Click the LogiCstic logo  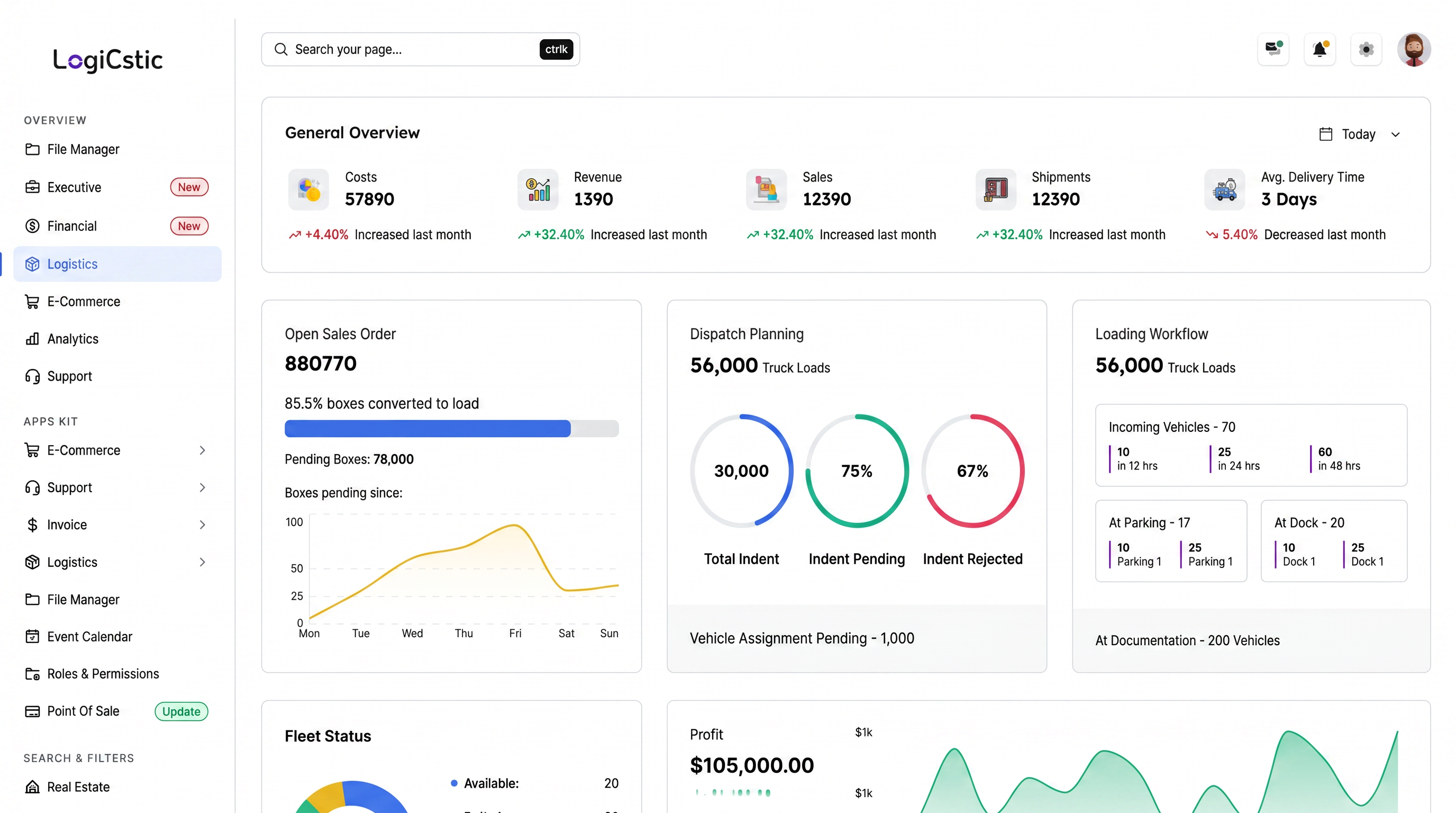[108, 60]
